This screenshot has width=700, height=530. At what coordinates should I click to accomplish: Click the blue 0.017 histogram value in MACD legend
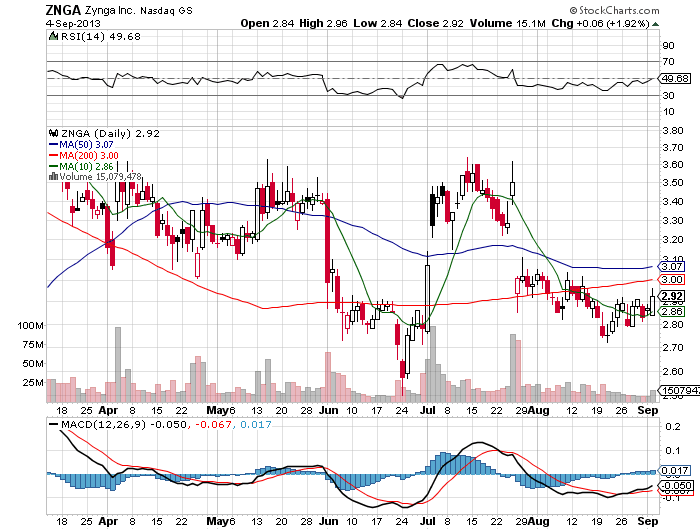pos(256,424)
